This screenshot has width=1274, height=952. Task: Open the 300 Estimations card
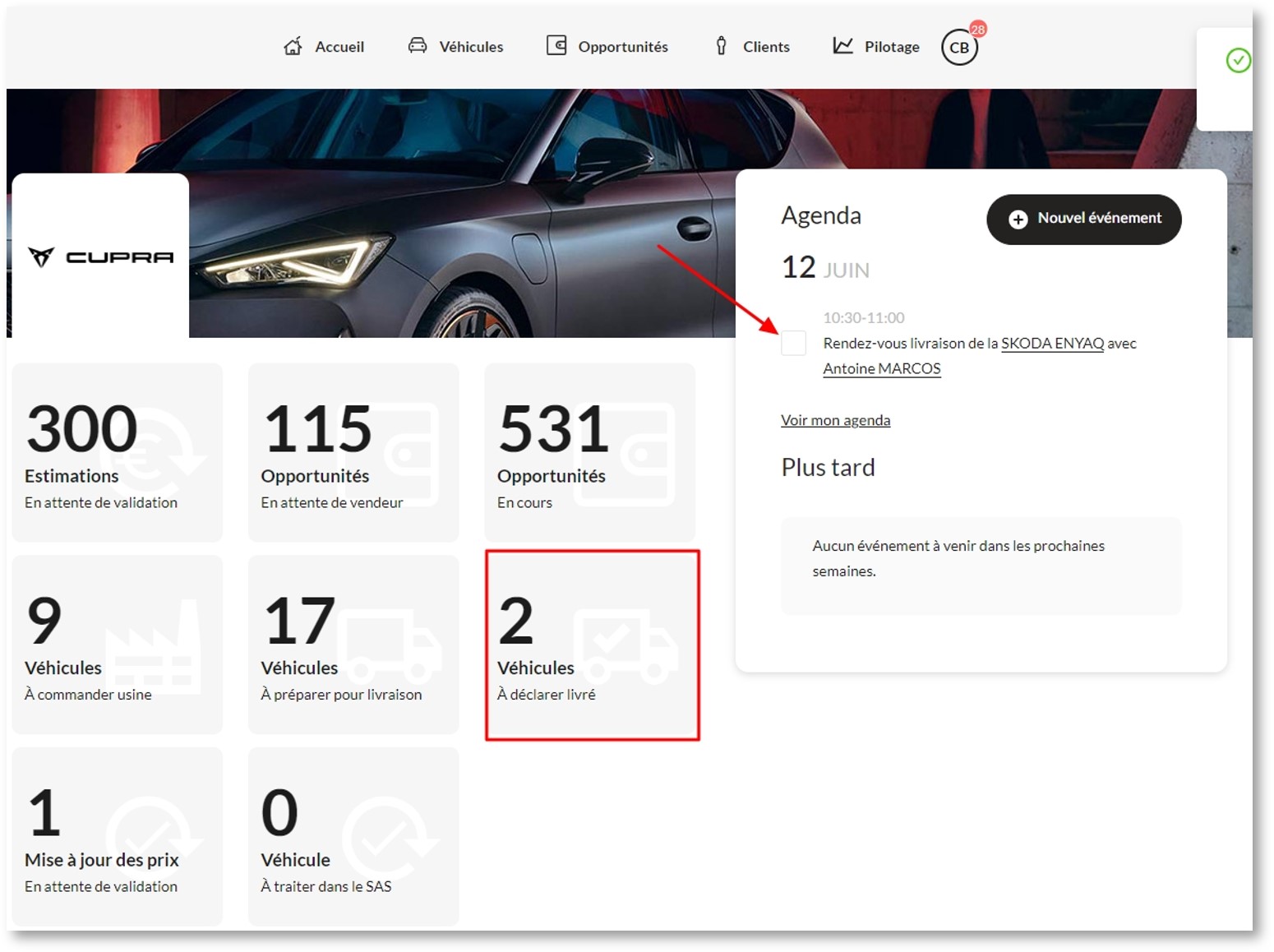point(118,453)
